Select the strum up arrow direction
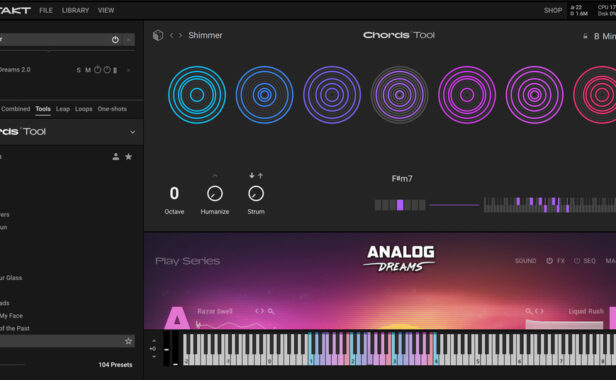Viewport: 616px width, 380px height. [x=260, y=175]
